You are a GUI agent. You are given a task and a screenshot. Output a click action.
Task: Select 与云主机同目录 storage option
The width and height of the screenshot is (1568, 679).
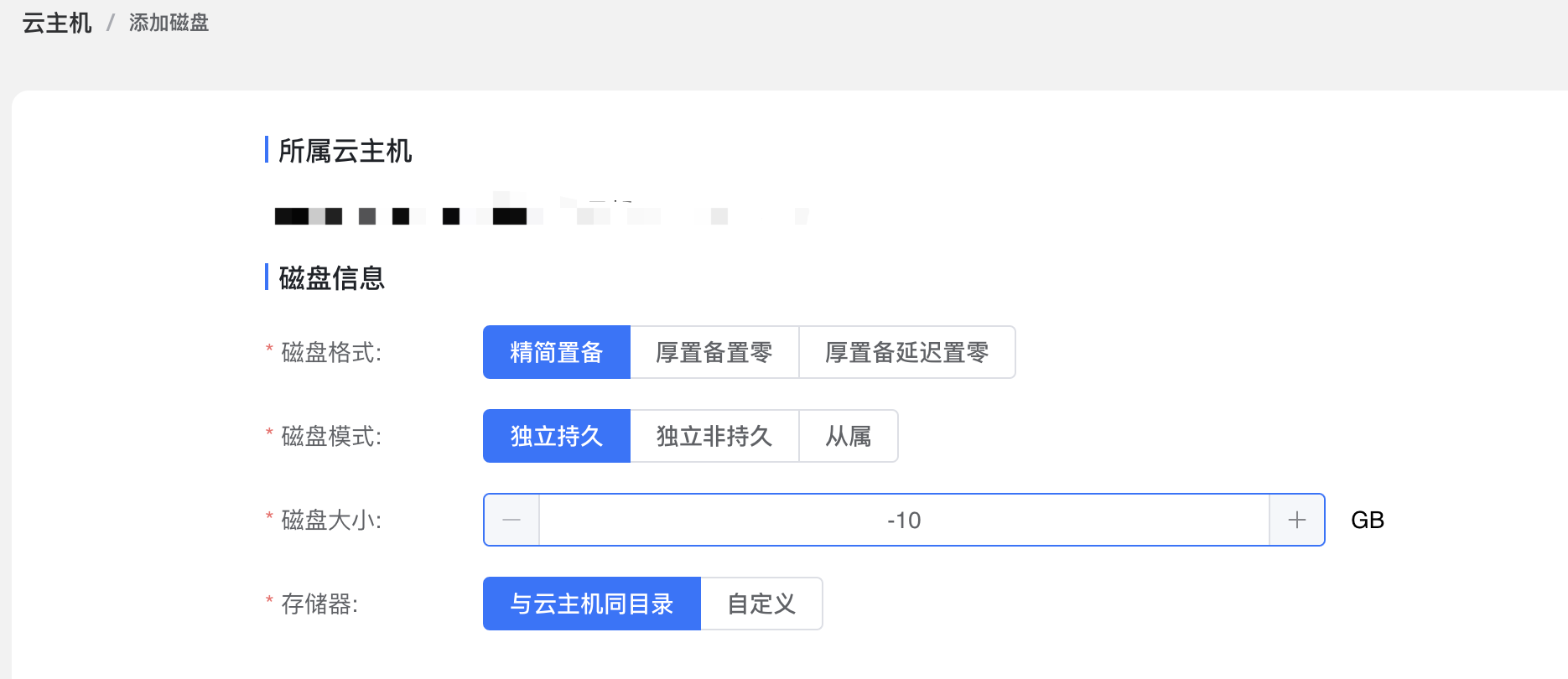pos(592,604)
